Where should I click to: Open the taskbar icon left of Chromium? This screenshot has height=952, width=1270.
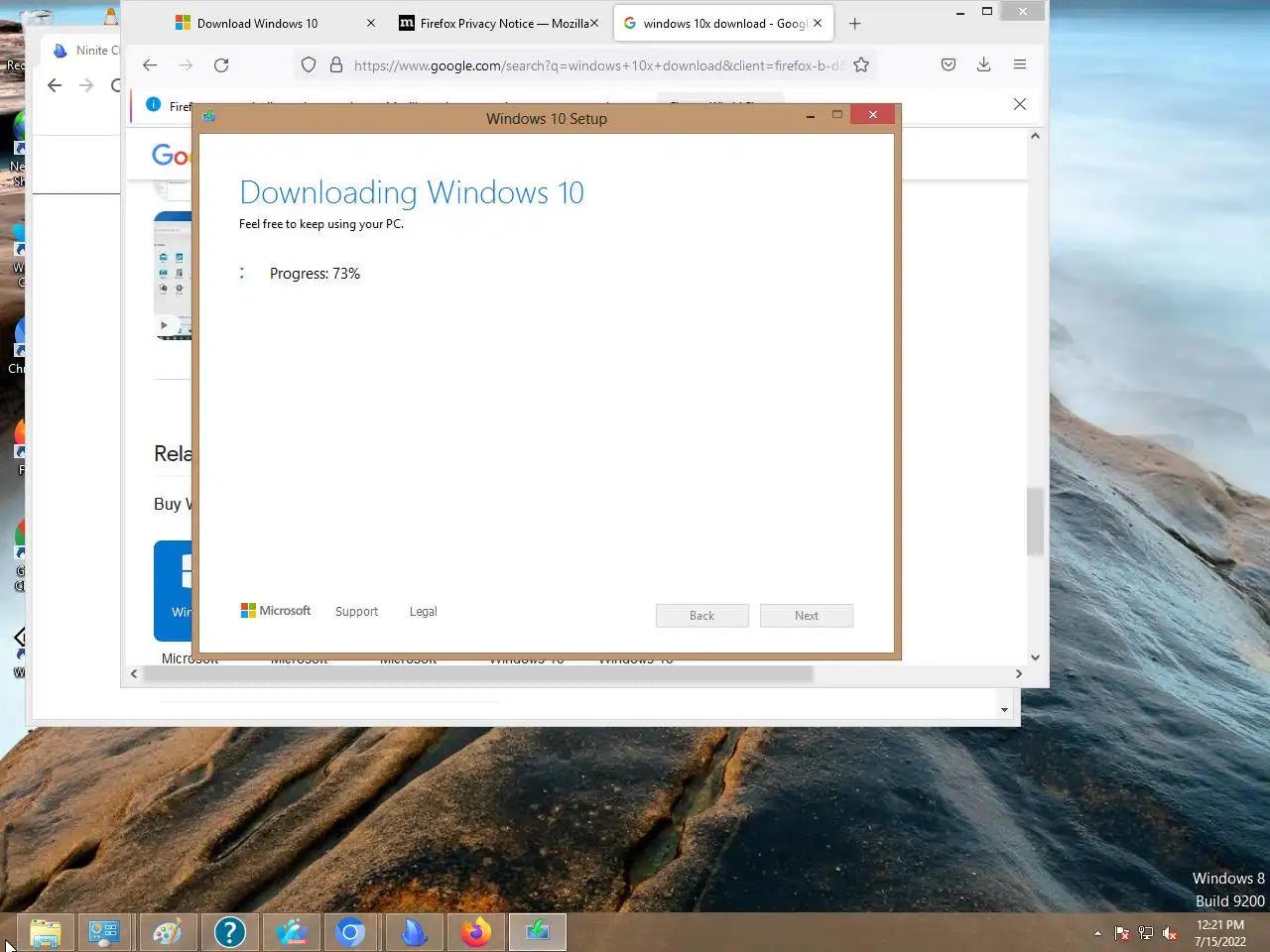(x=292, y=932)
